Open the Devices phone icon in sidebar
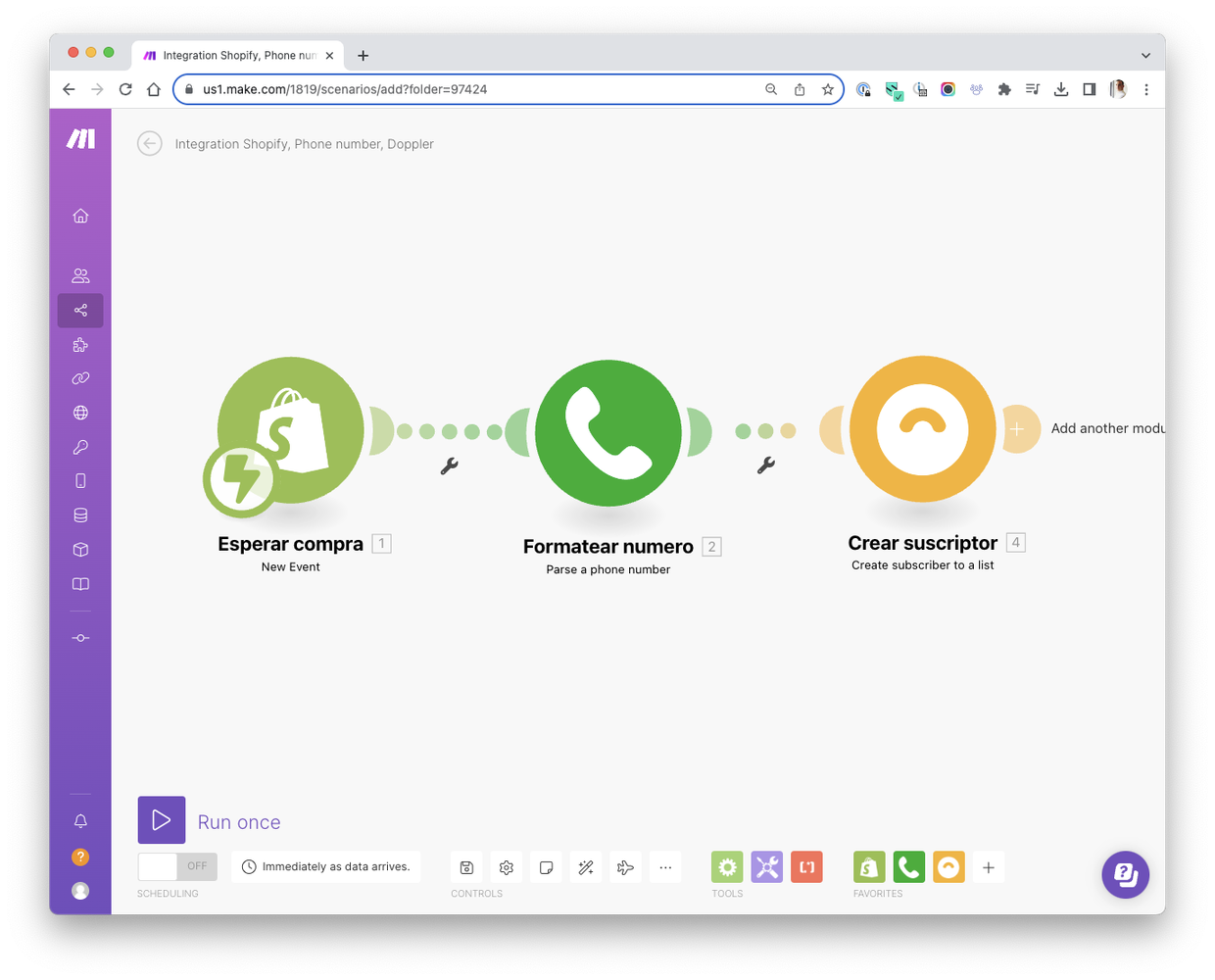This screenshot has height=980, width=1215. (80, 481)
